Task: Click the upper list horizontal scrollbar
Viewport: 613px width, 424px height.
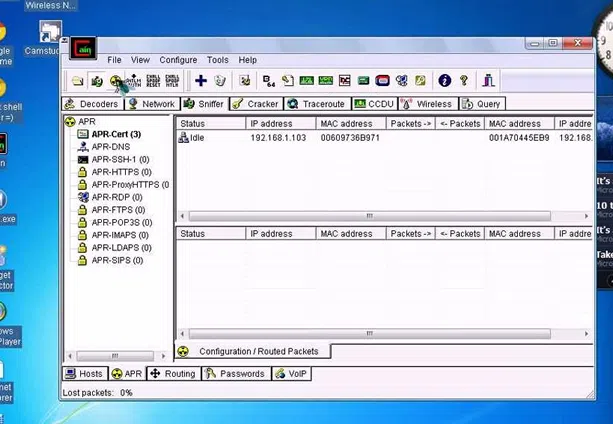Action: coord(370,216)
